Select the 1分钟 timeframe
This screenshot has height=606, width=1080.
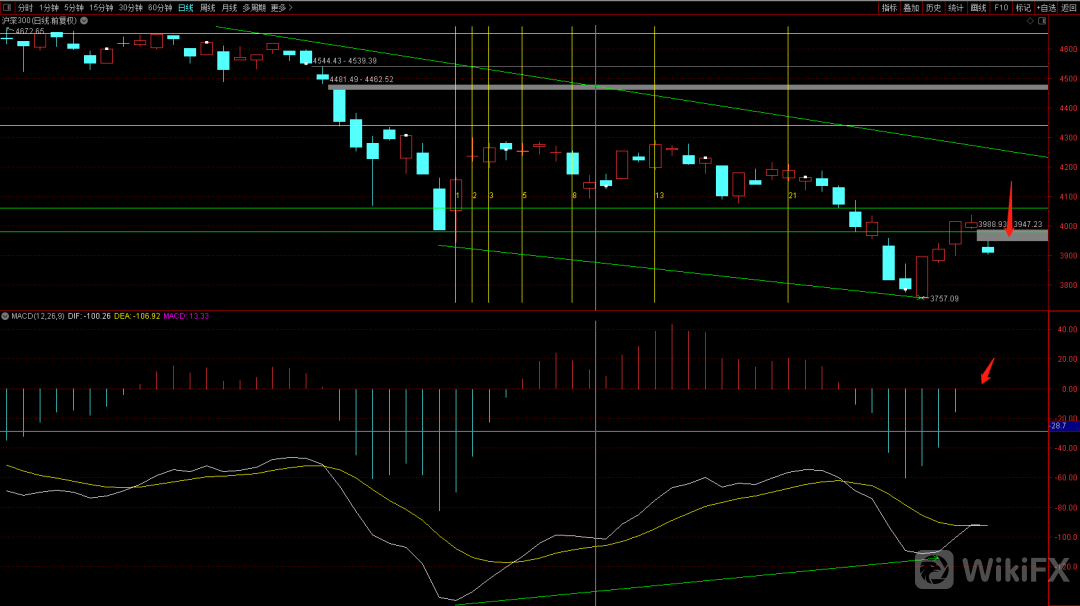49,7
